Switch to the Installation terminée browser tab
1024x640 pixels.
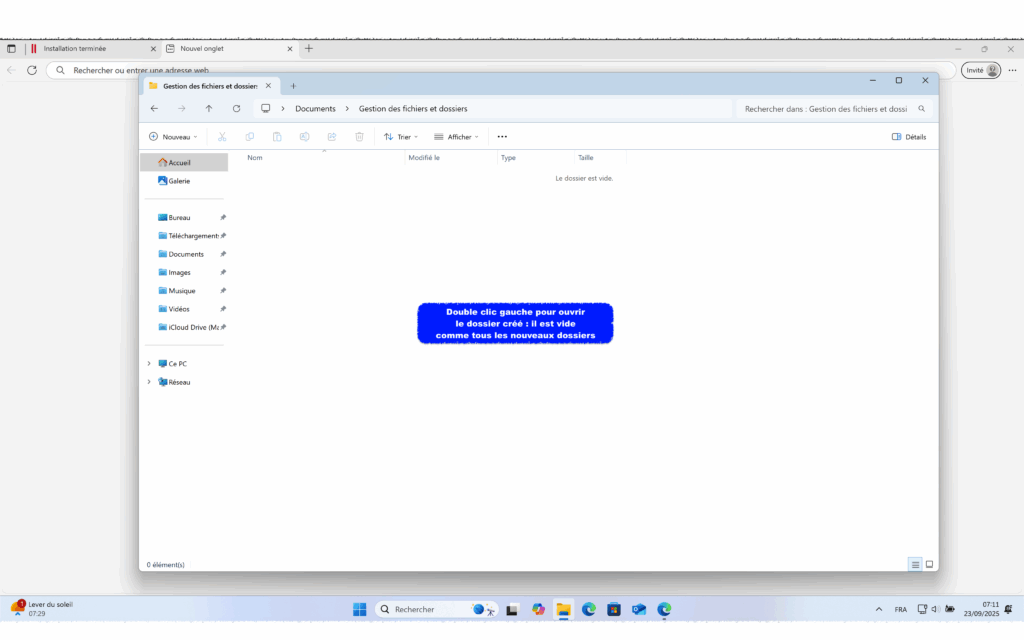(x=90, y=48)
